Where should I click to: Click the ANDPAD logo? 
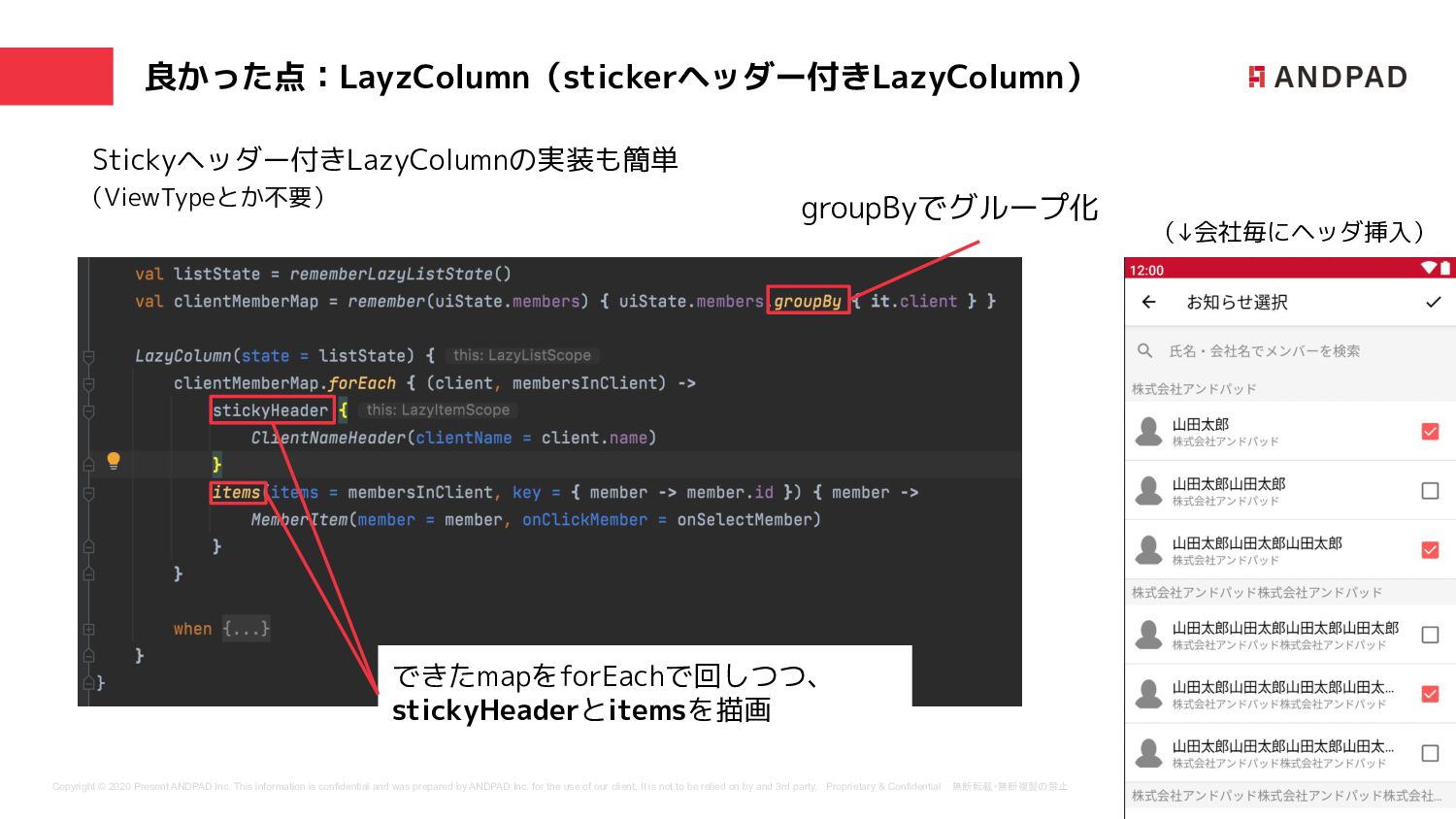(x=1328, y=77)
